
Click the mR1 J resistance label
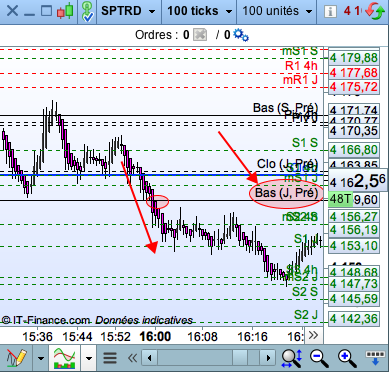(x=300, y=80)
